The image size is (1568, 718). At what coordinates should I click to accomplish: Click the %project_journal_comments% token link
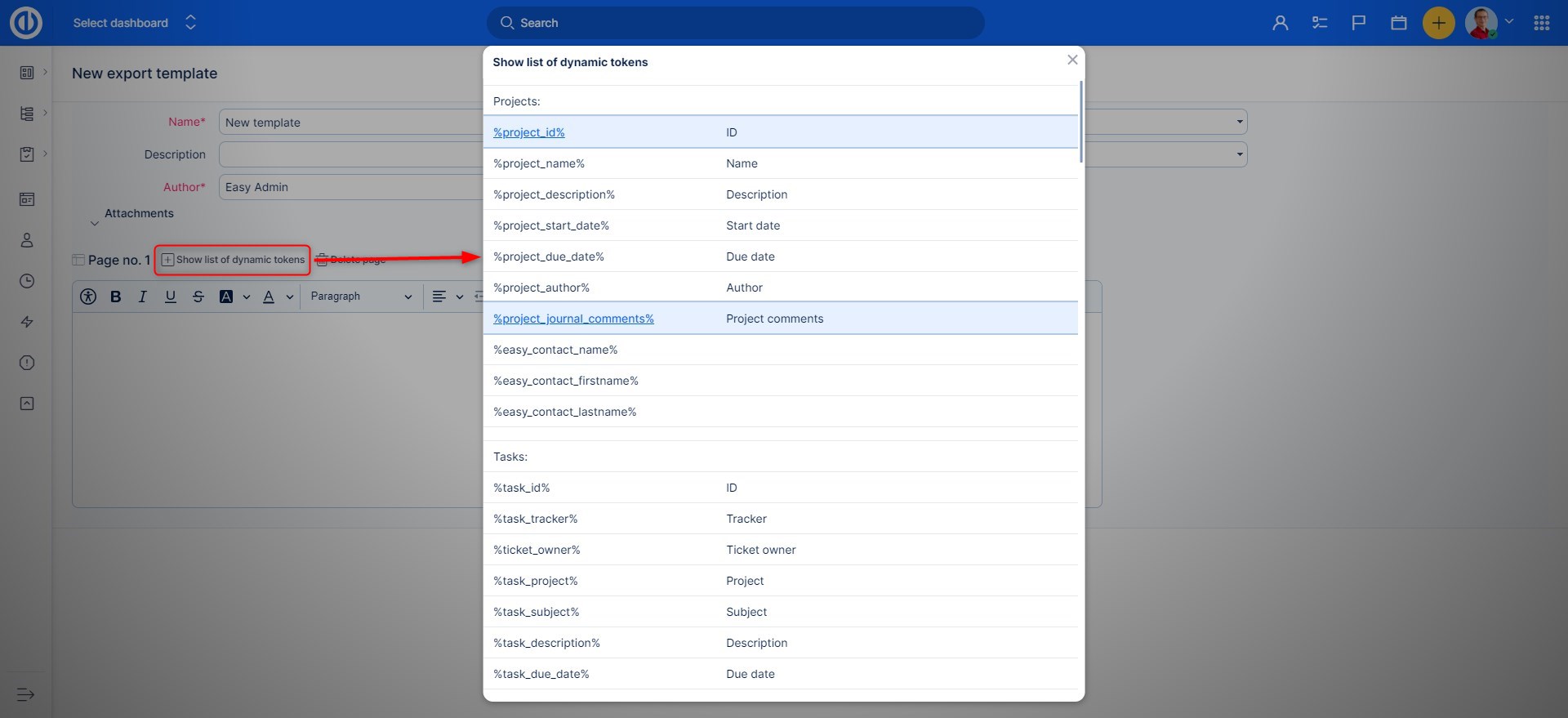coord(573,319)
